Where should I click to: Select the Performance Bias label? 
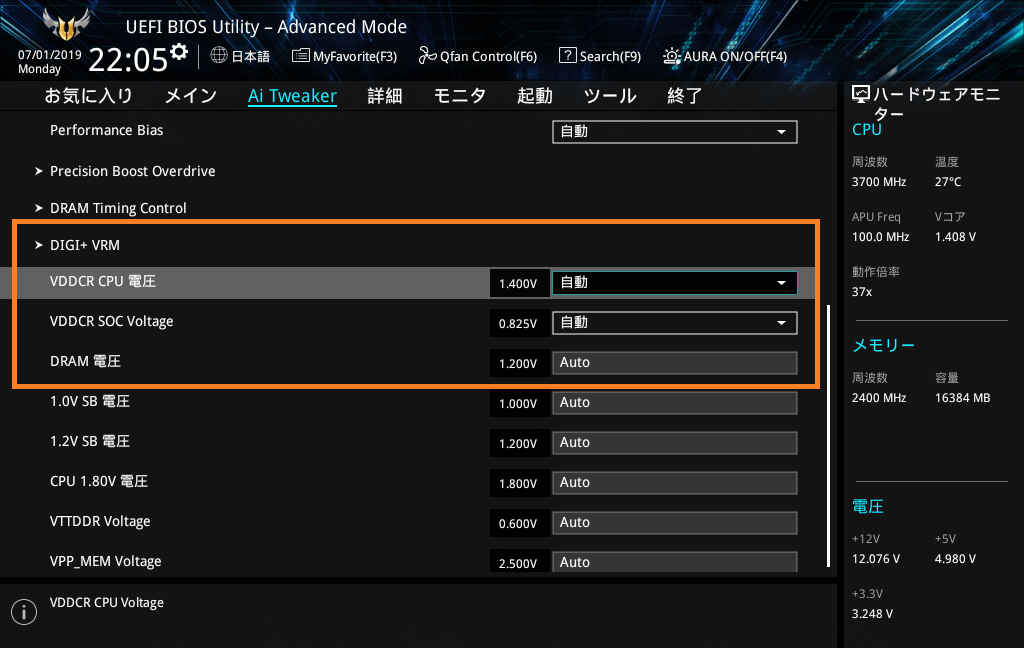point(106,131)
